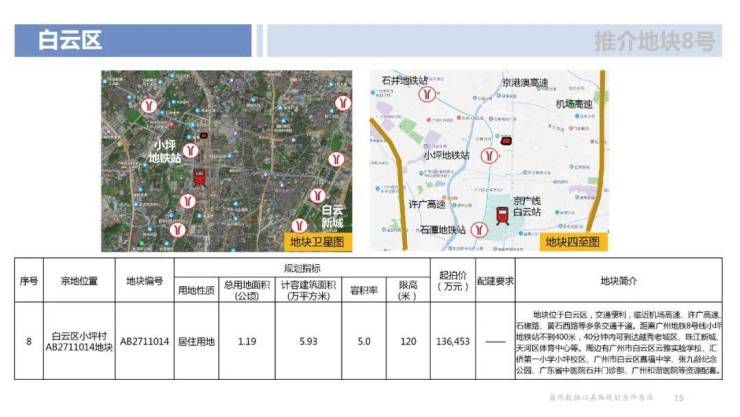Screen dimensions: 740x417
Task: Click the red train icon beside 京广线白云站
Action: tap(502, 216)
